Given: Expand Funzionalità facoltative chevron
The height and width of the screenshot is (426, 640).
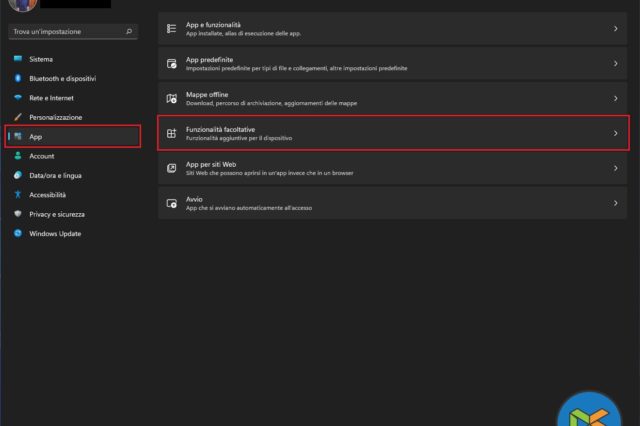Looking at the screenshot, I should (x=616, y=133).
